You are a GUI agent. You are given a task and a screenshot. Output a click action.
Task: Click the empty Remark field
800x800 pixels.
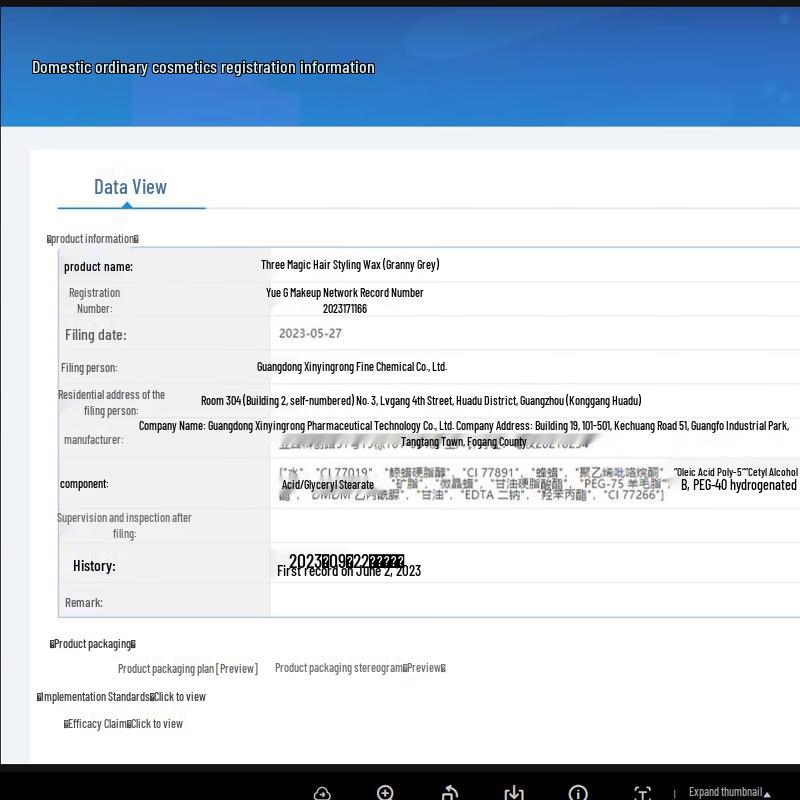[530, 602]
